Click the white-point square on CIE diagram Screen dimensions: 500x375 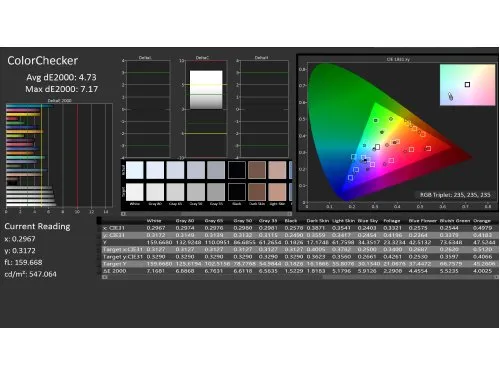(x=377, y=147)
